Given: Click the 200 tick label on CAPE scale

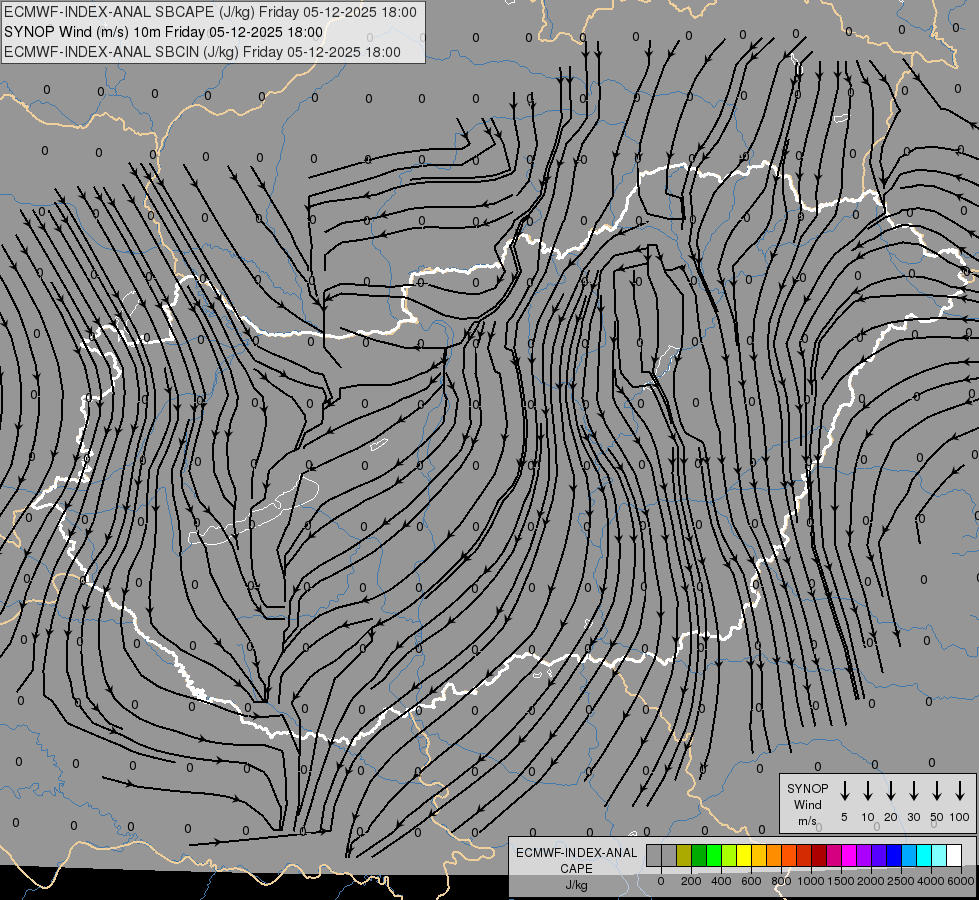Looking at the screenshot, I should tap(691, 881).
